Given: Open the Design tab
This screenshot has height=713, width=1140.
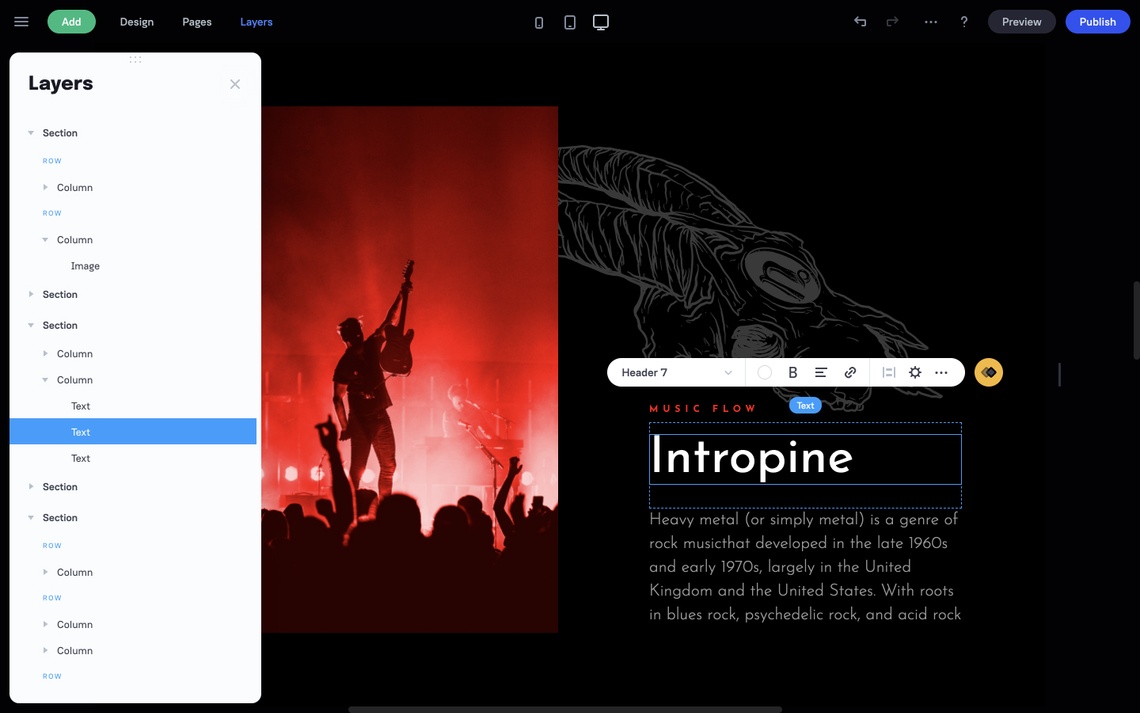Looking at the screenshot, I should pyautogui.click(x=137, y=22).
